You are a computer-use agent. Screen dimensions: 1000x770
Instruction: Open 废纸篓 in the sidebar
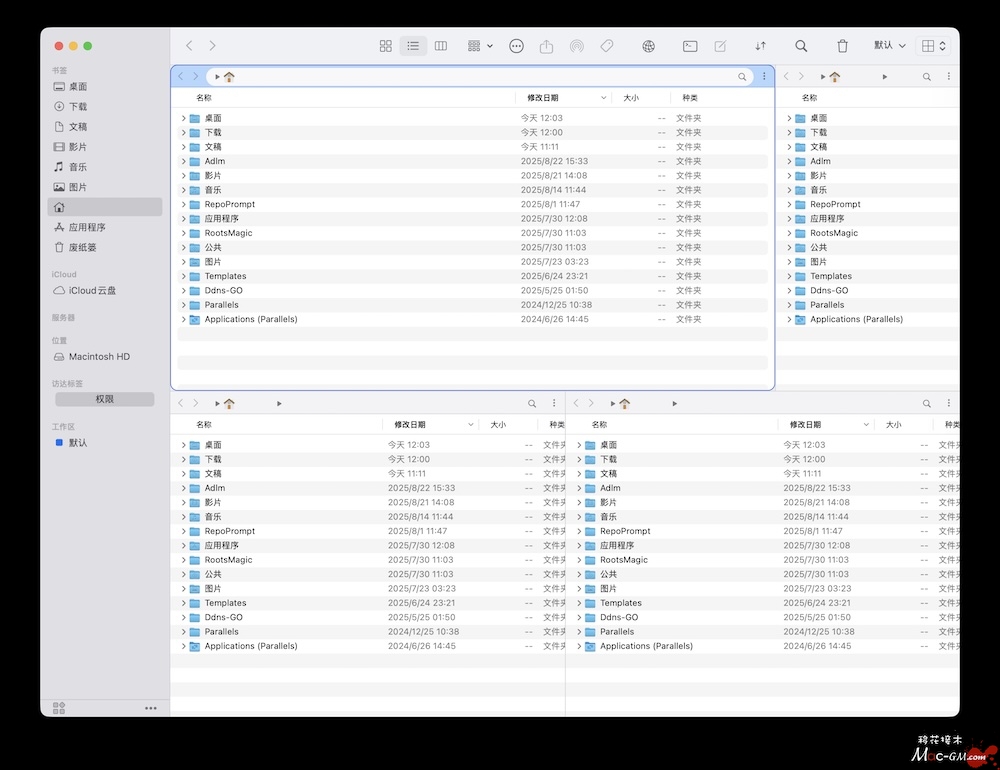click(105, 248)
